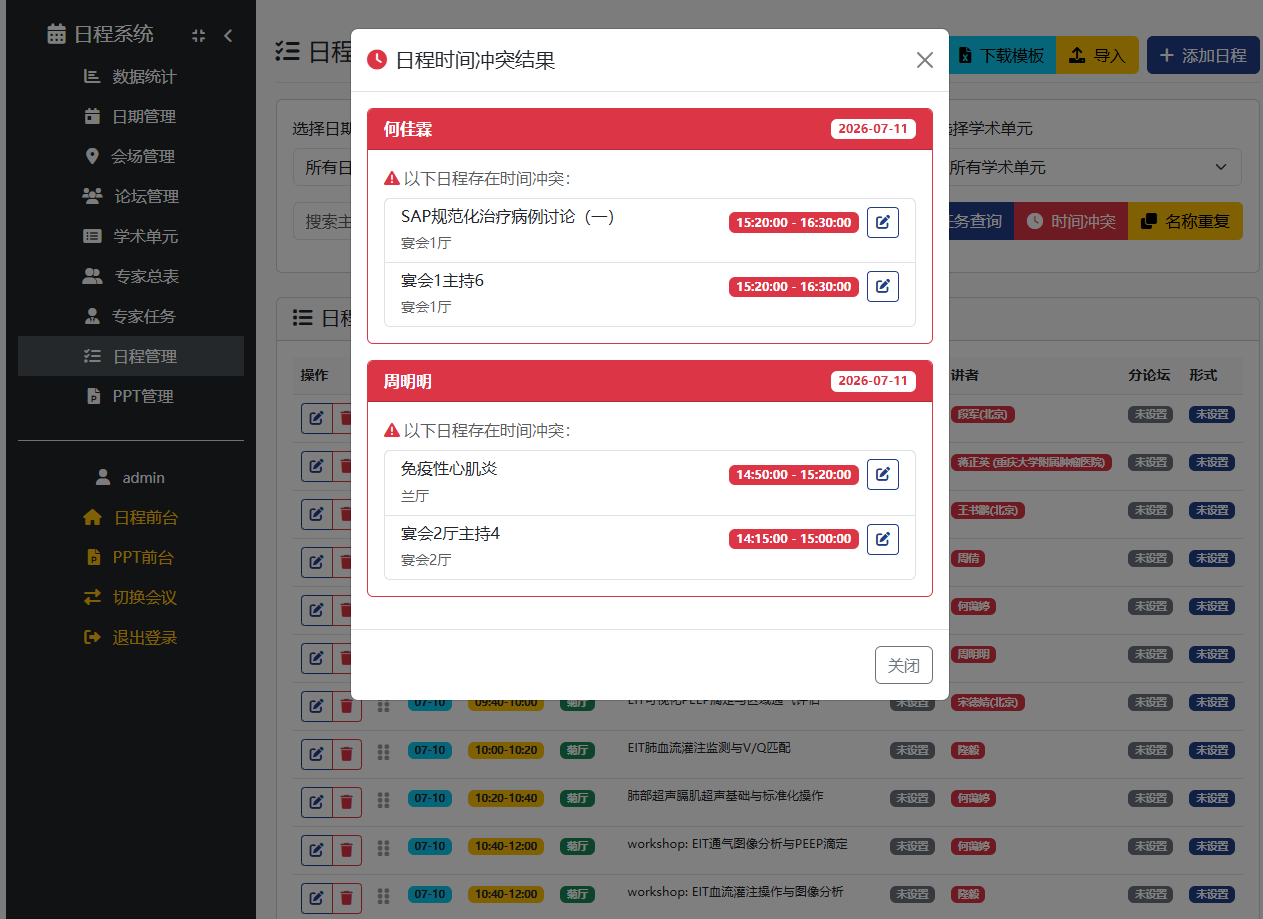The height and width of the screenshot is (919, 1263).
Task: Edit the workshop: EIT通气图像分析与PEEP滴定 row
Action: point(316,850)
